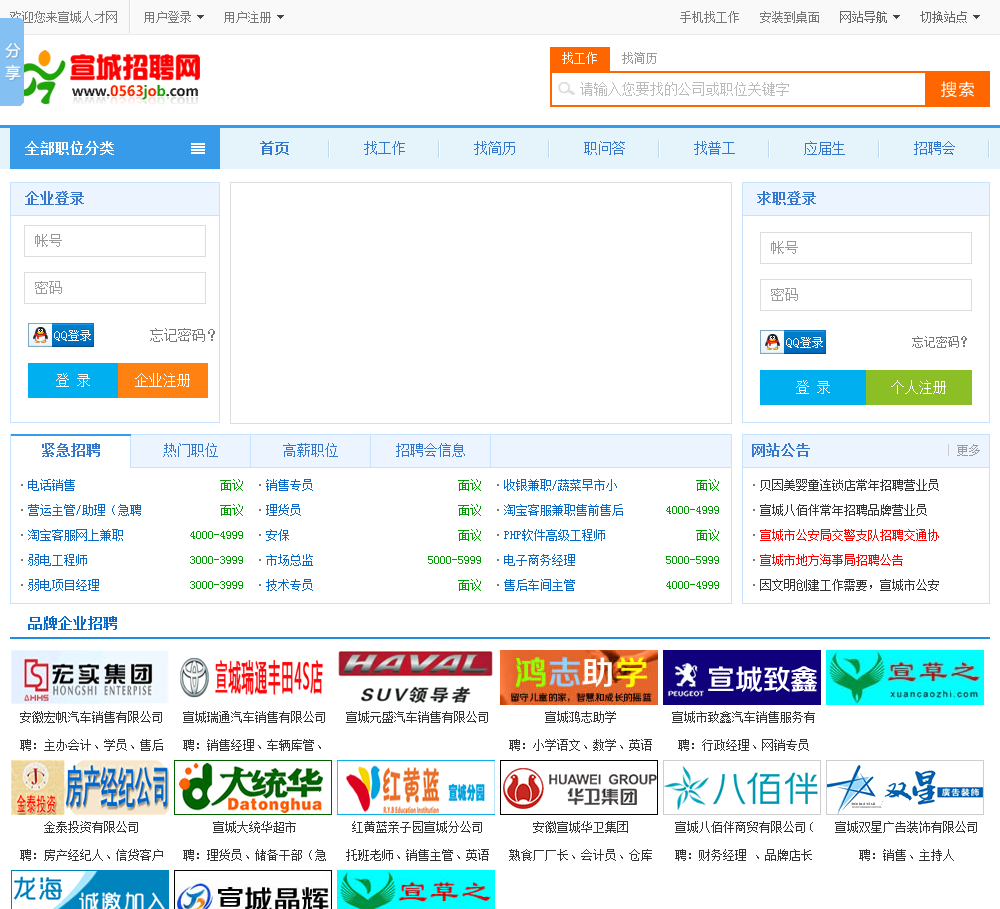
Task: Expand the 用户登录 dropdown
Action: coord(173,17)
